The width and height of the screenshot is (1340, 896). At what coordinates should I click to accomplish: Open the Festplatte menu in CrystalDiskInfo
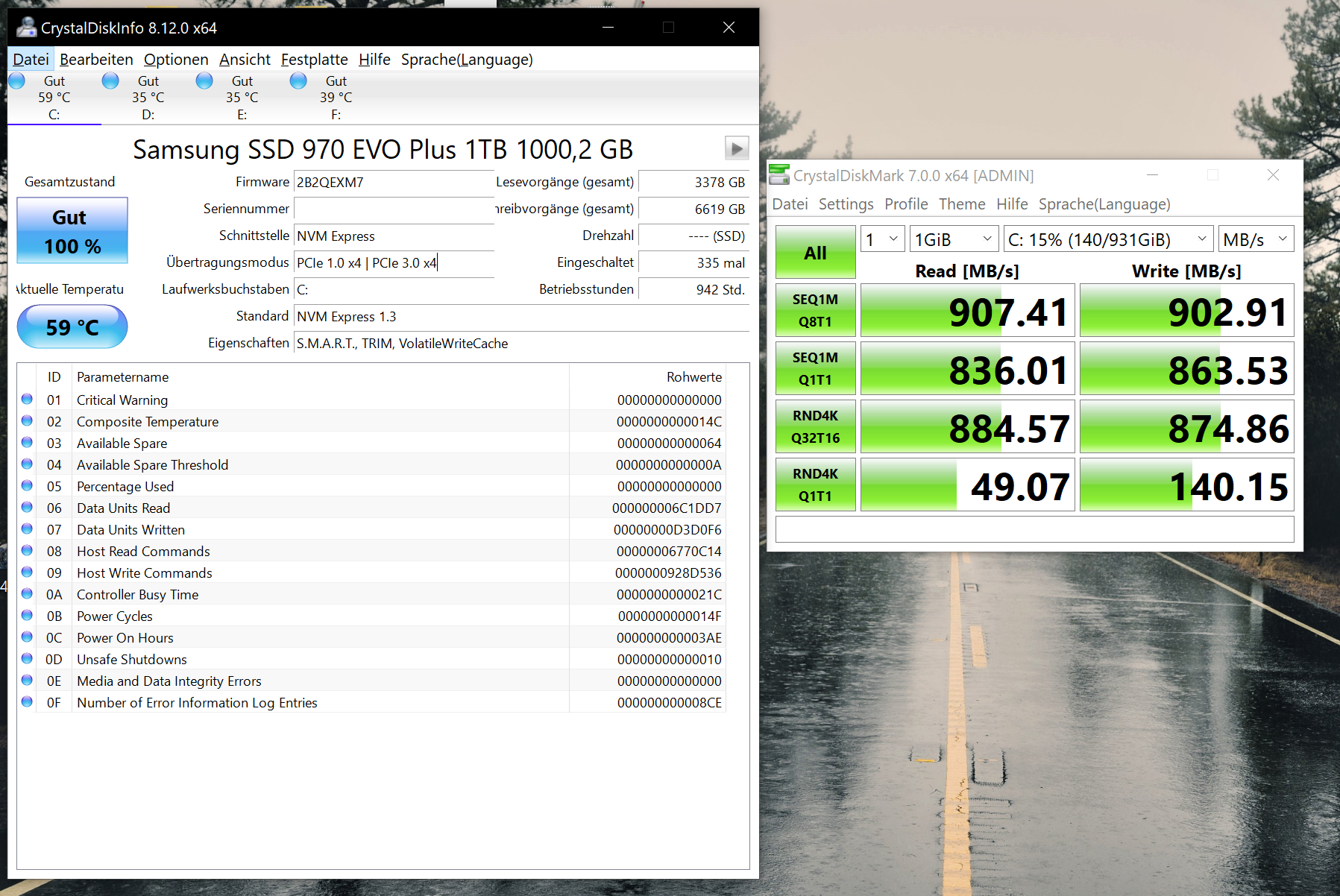[314, 59]
